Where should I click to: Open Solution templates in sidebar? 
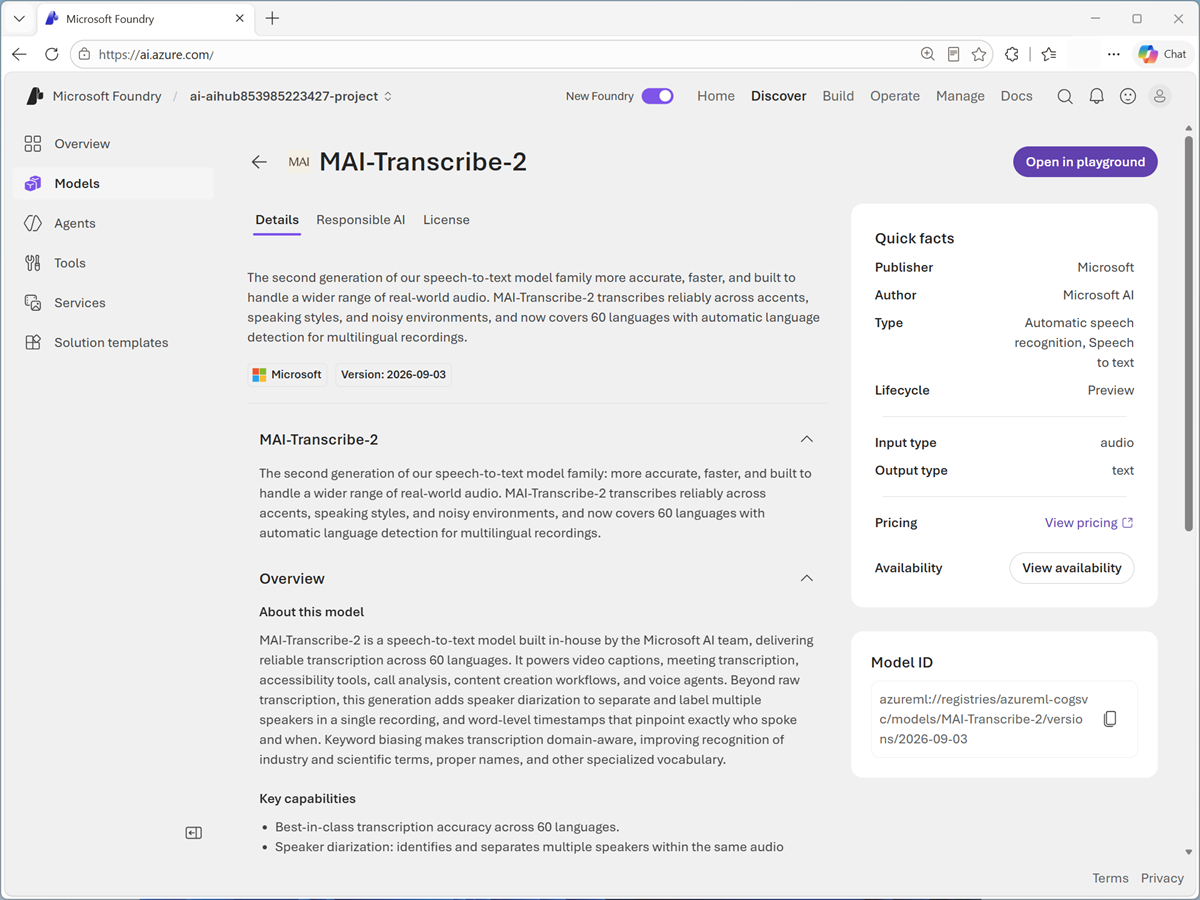pyautogui.click(x=113, y=343)
